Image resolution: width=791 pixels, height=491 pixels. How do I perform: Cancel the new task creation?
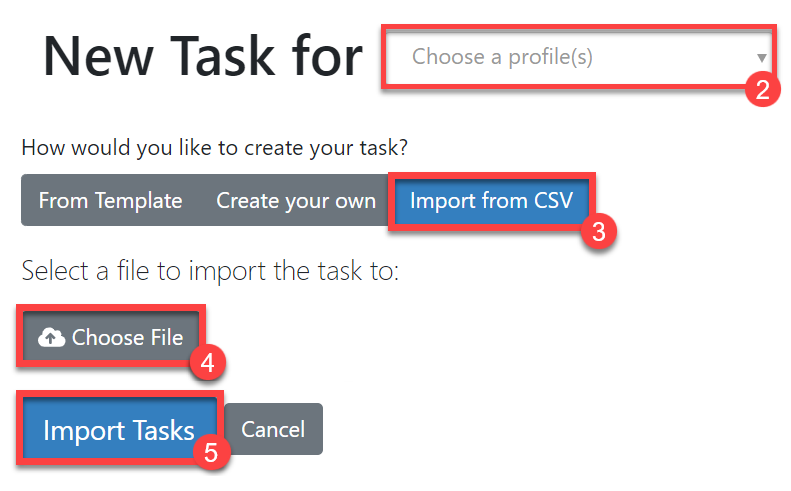(273, 429)
